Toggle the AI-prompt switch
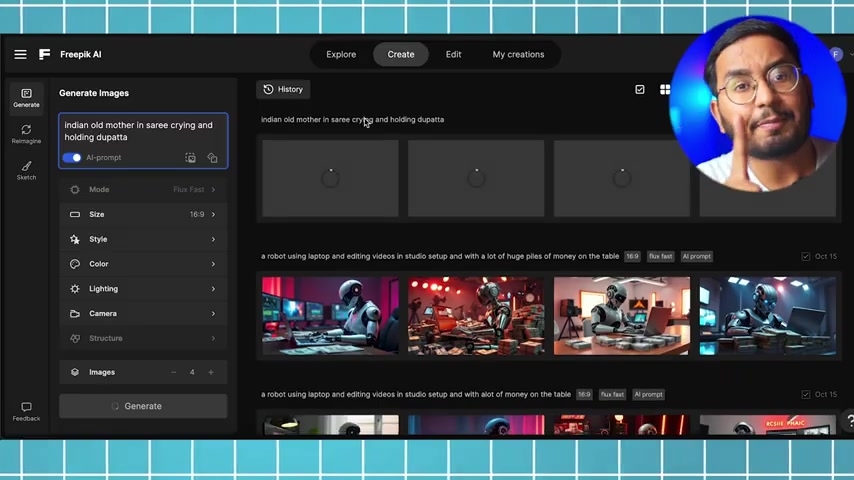The image size is (854, 480). [x=71, y=158]
